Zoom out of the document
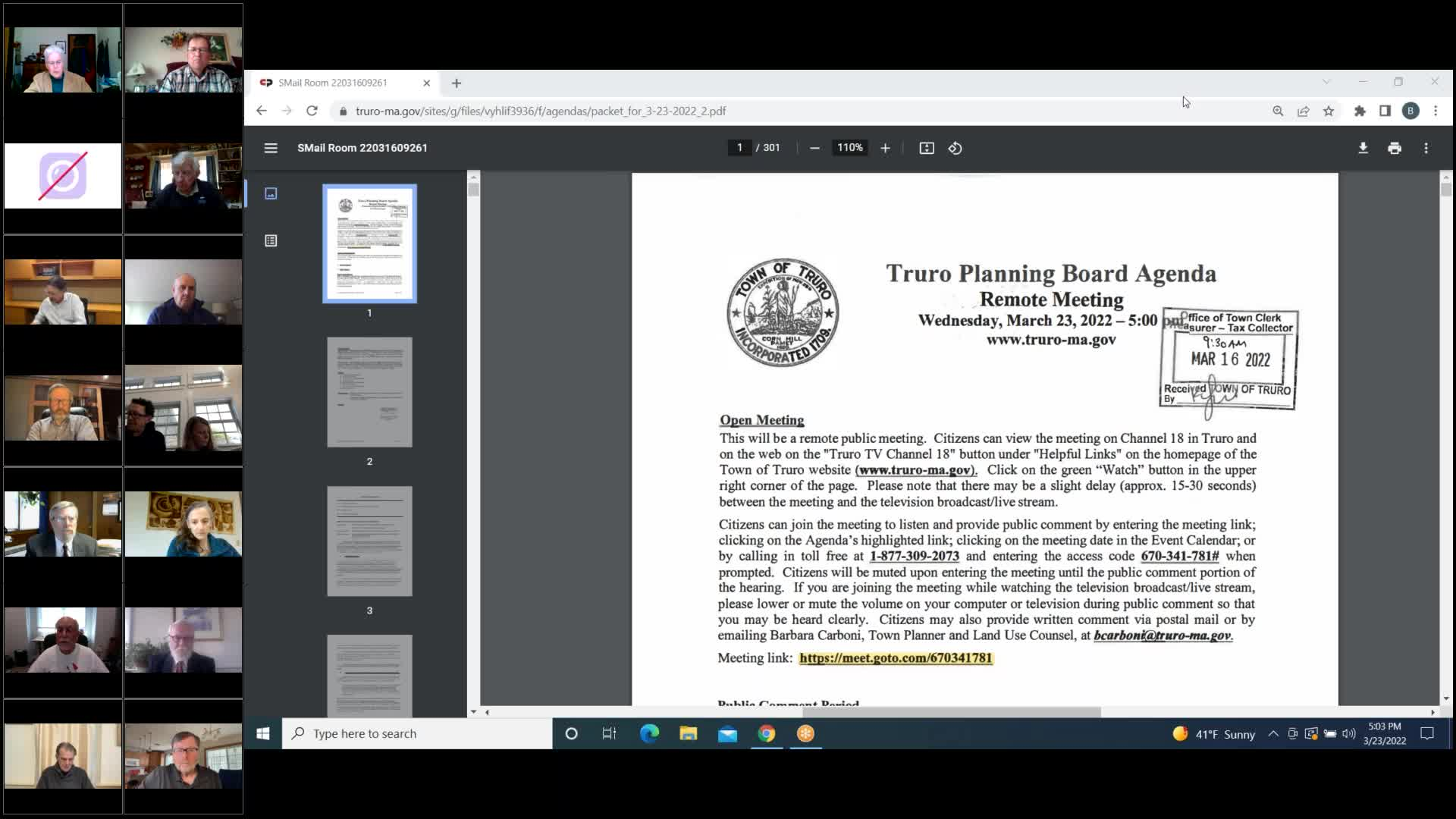Viewport: 1456px width, 819px height. click(814, 148)
